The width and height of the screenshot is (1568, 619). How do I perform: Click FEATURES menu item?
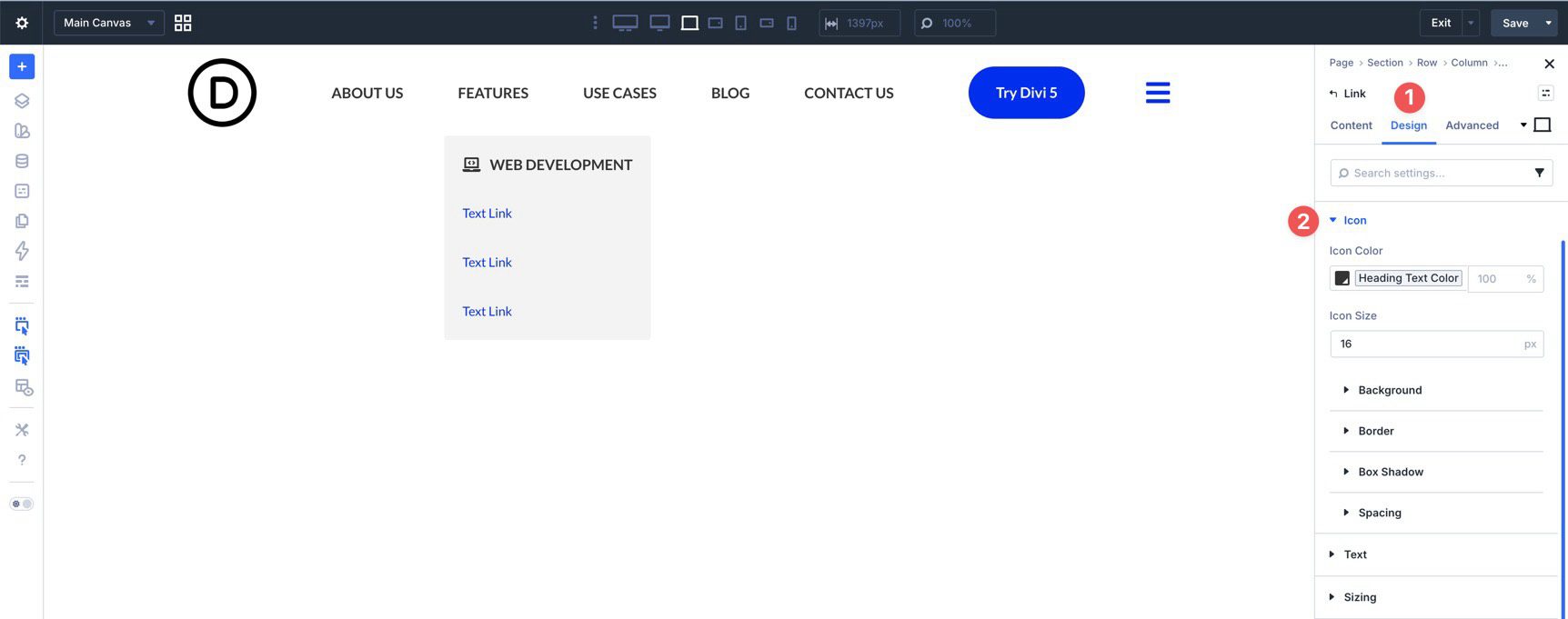(x=493, y=93)
